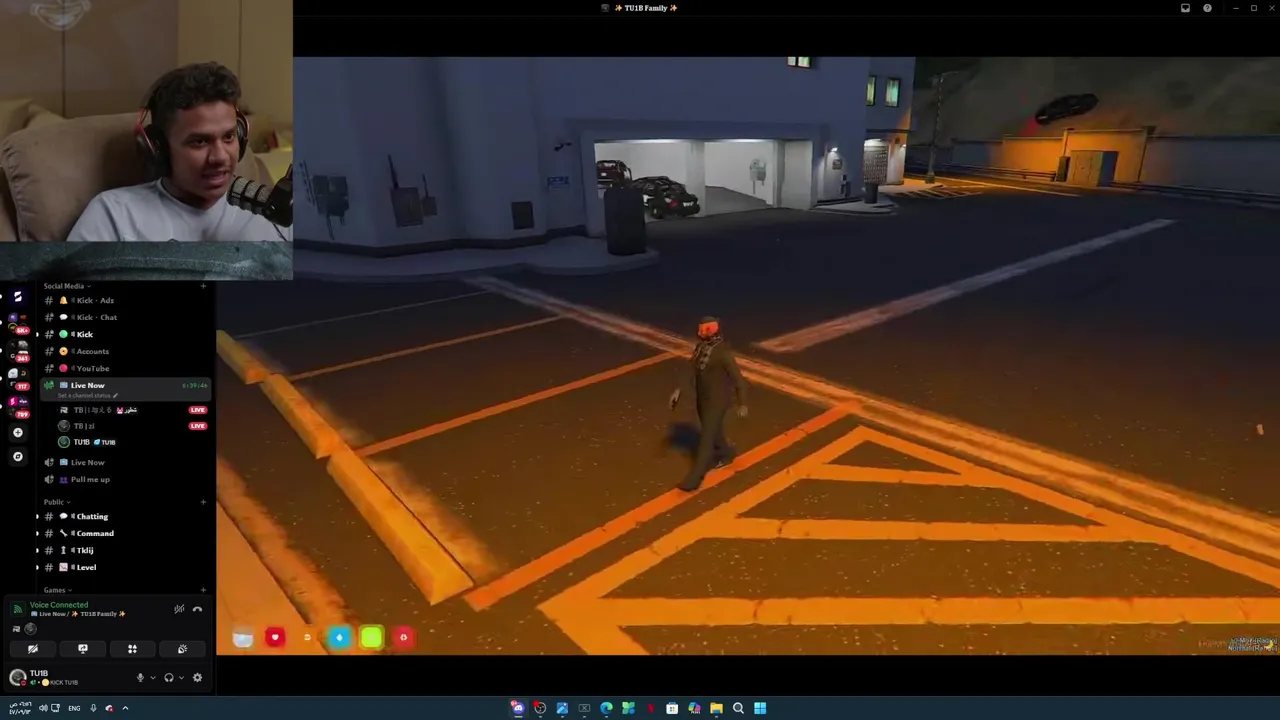Show hidden system tray icons
The image size is (1280, 720).
point(125,708)
